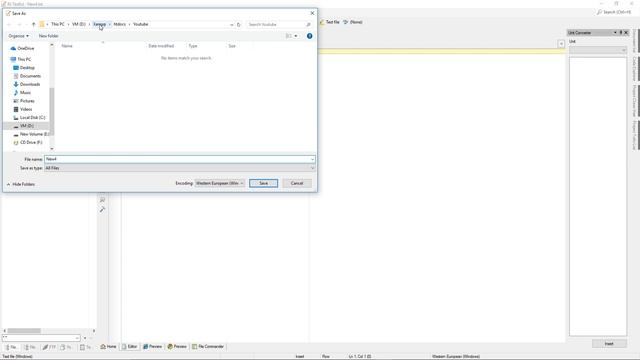
Task: Expand the address bar previous locations dropdown
Action: coord(231,24)
